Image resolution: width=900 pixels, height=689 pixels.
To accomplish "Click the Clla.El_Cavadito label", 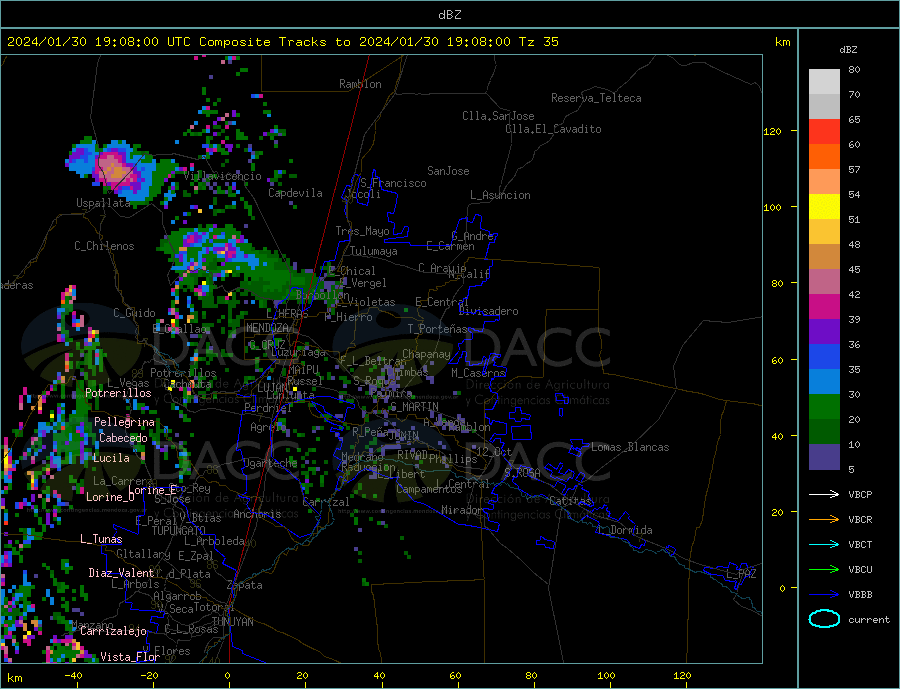I will (x=553, y=129).
